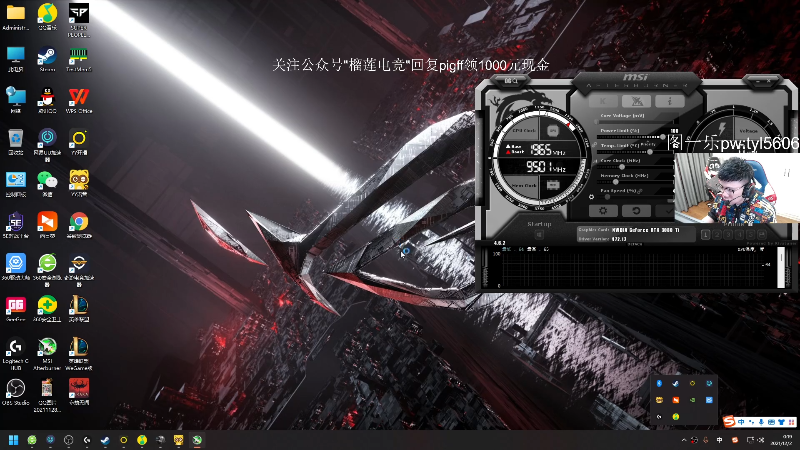Click the OC Scanner button in Afterburner

636,102
